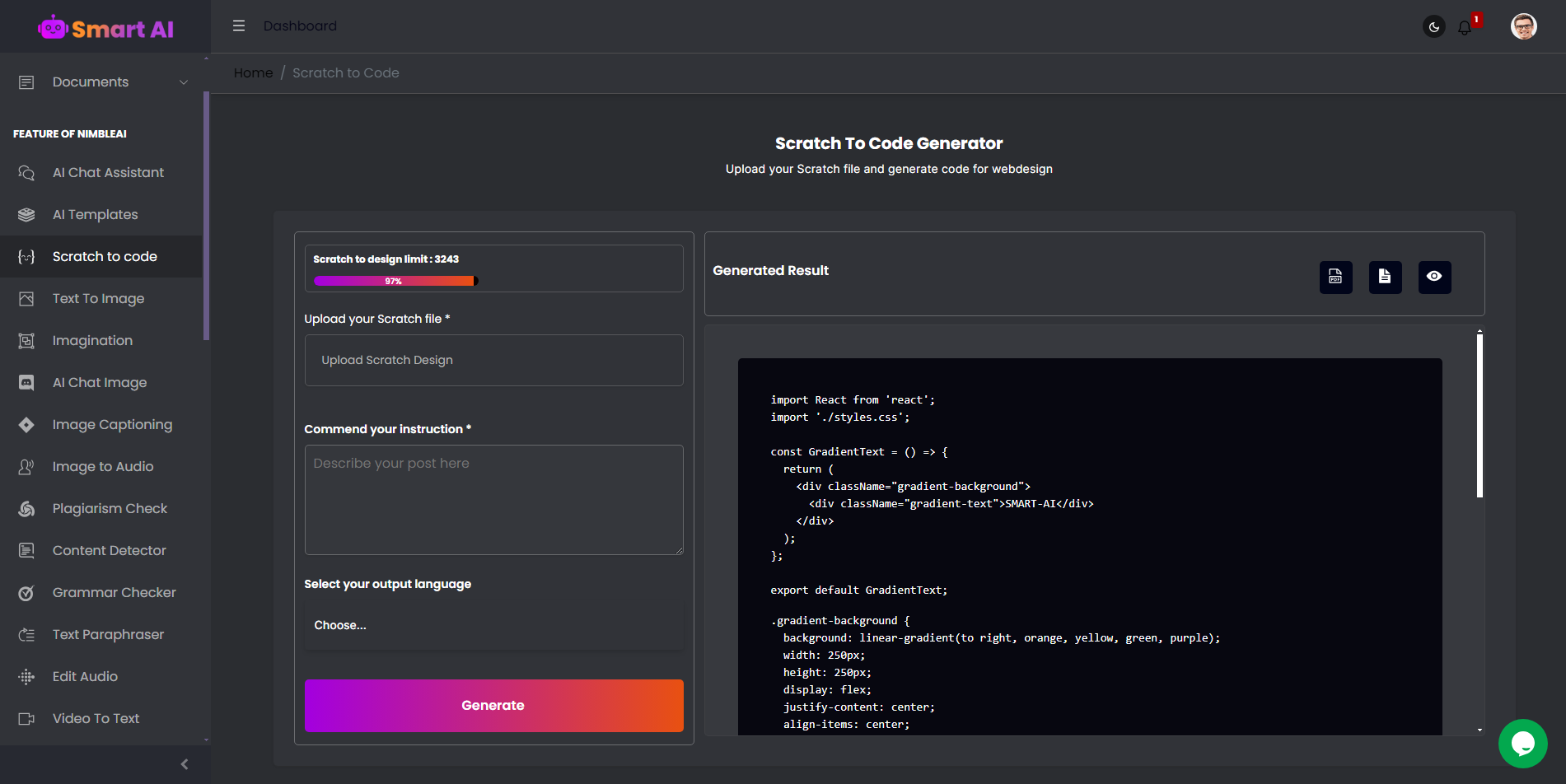
Task: Open the green chat support bubble
Action: 1522,744
